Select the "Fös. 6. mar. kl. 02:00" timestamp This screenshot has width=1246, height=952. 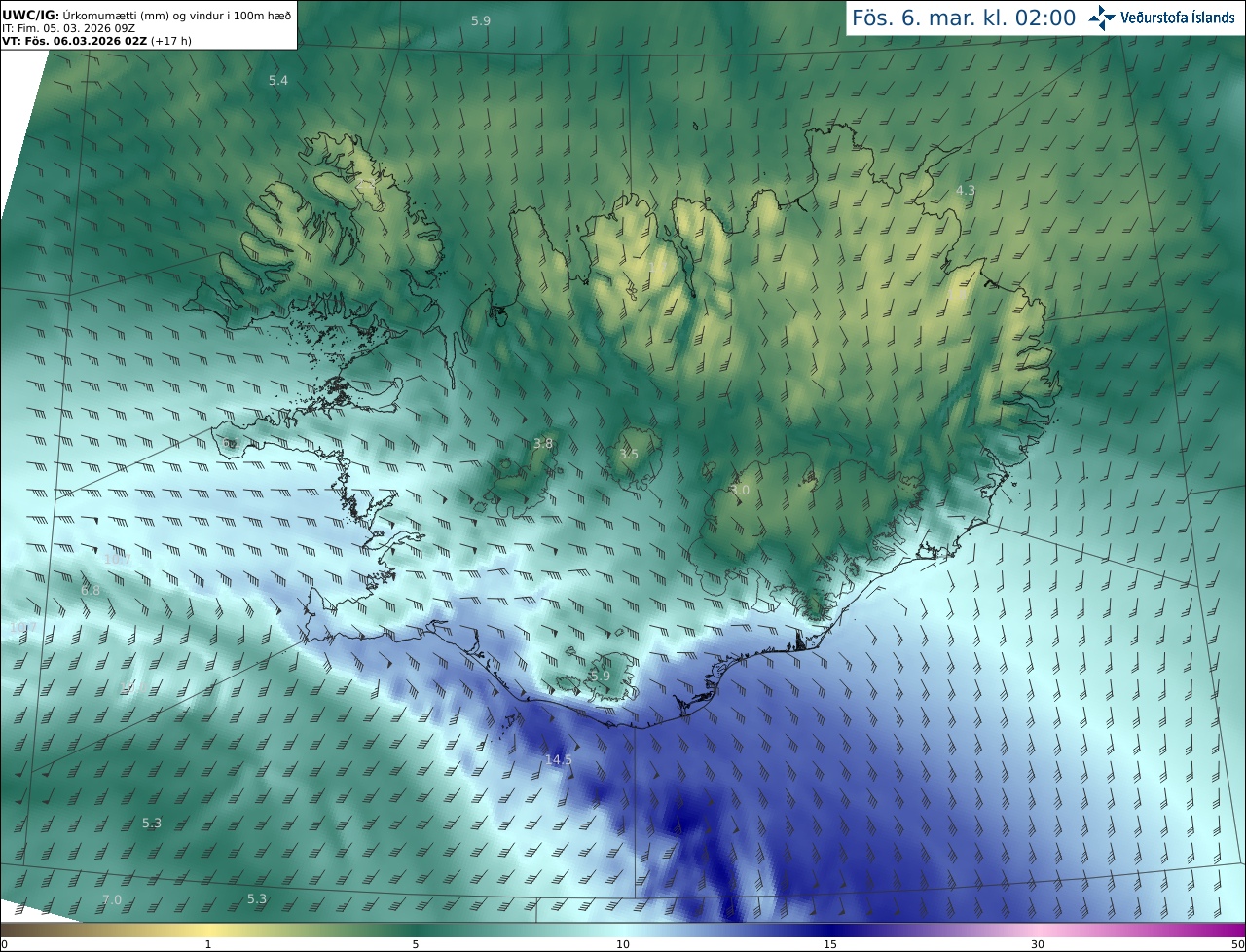(x=964, y=18)
